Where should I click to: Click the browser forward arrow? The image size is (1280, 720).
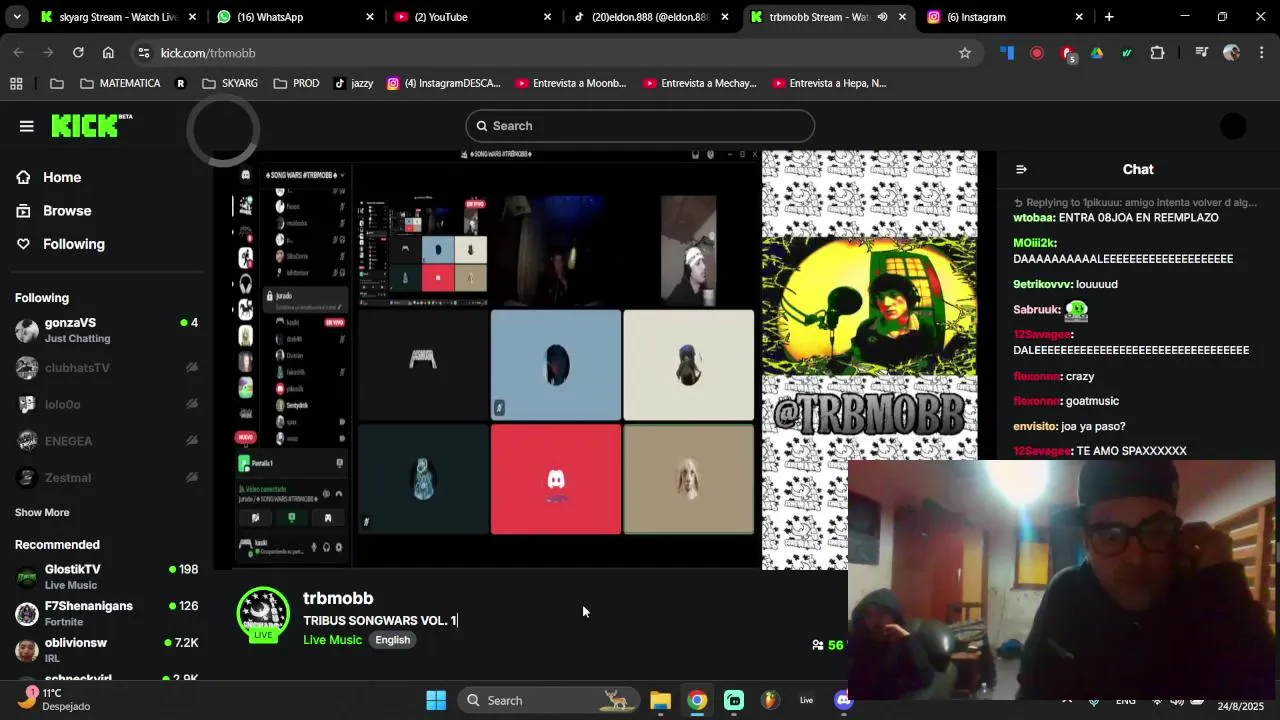48,53
